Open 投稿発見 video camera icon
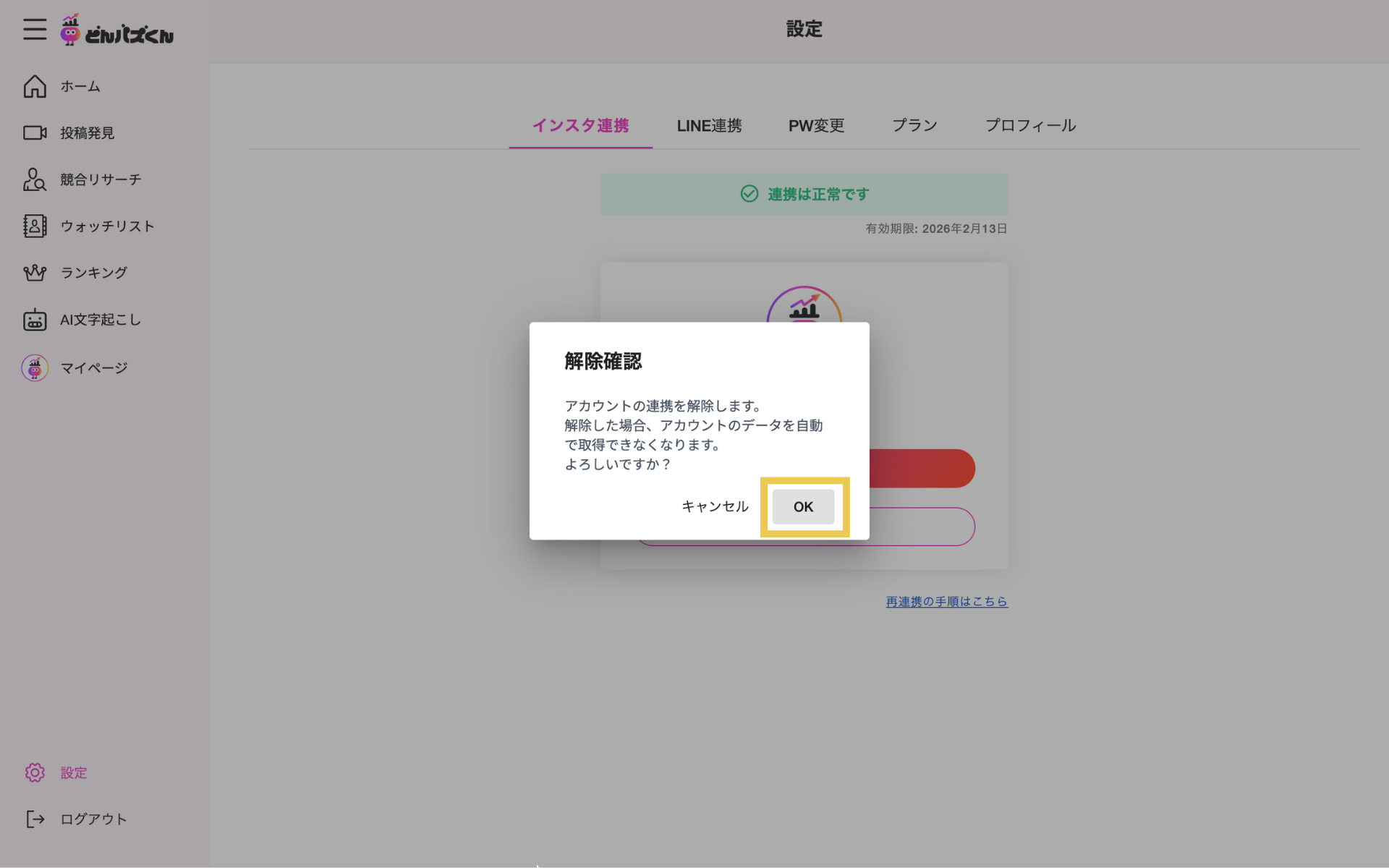 click(x=35, y=133)
